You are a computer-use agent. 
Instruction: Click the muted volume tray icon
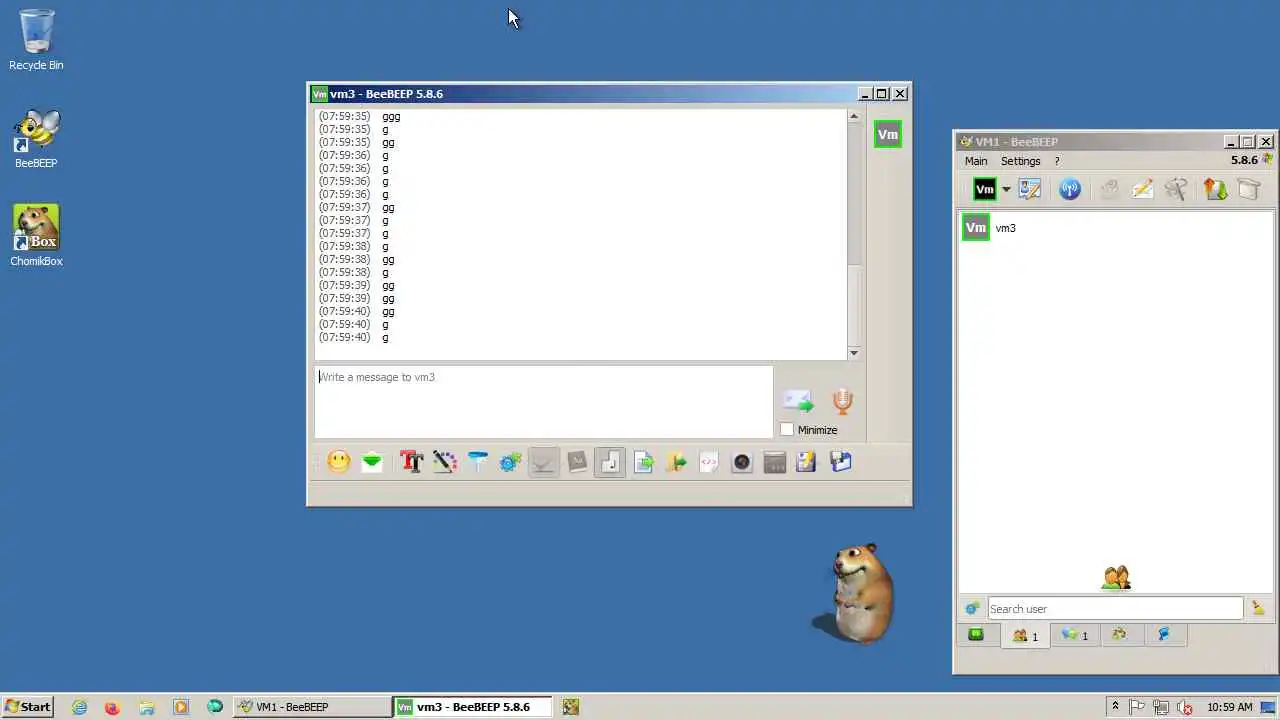(x=1185, y=707)
